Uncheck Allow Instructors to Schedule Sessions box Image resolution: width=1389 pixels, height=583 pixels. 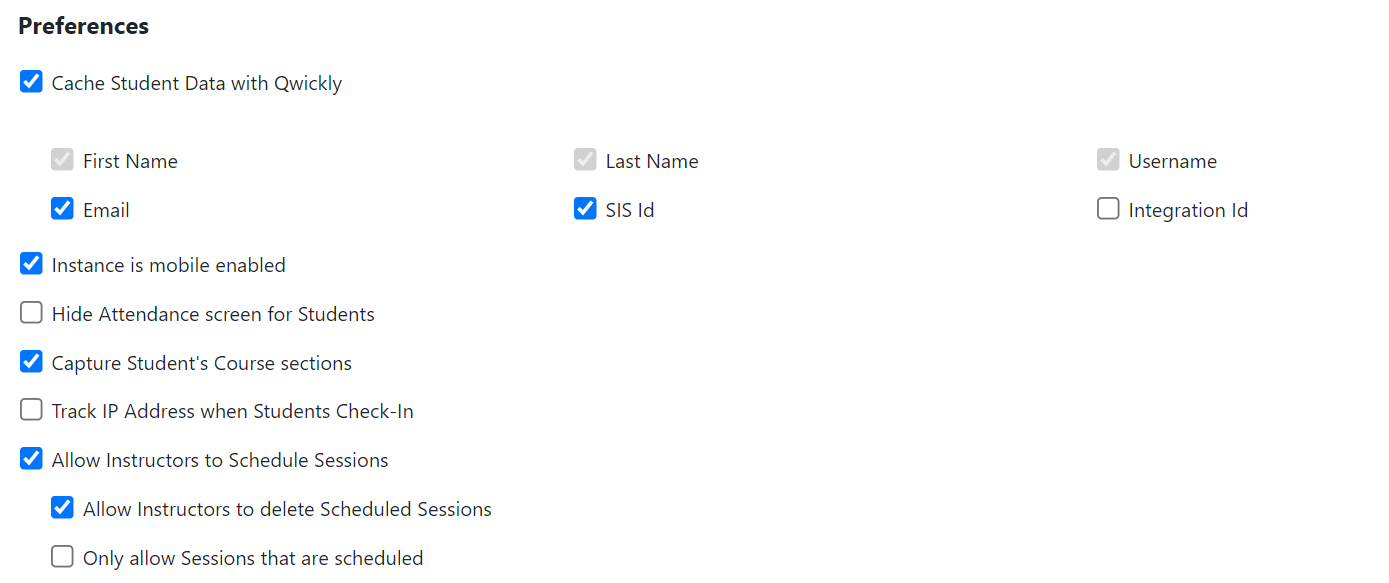pos(31,459)
